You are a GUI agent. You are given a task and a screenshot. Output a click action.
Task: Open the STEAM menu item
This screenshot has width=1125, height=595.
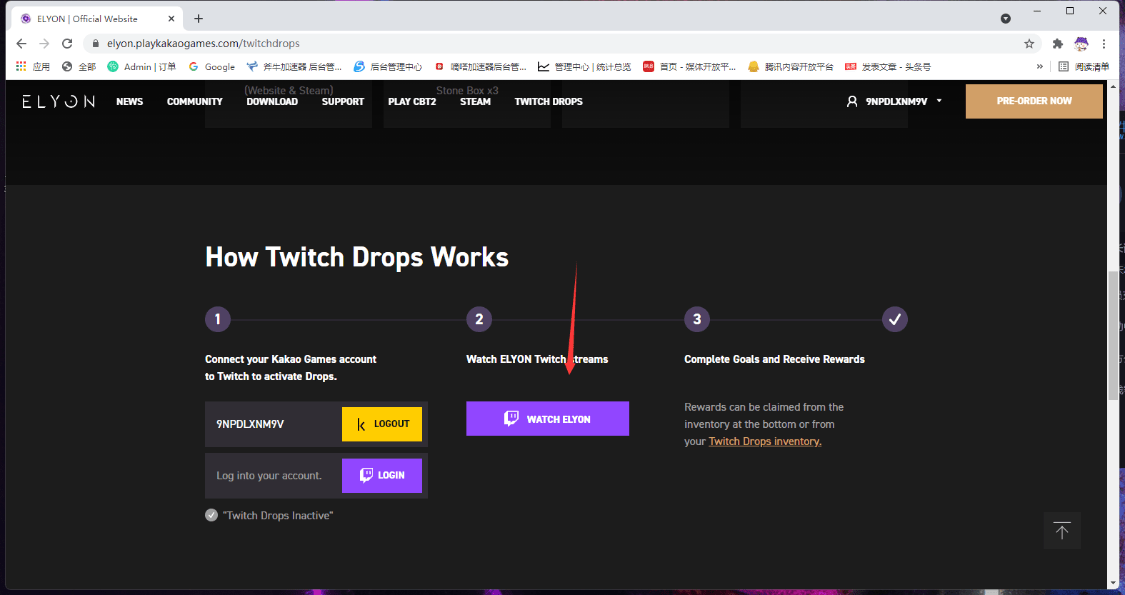click(475, 101)
